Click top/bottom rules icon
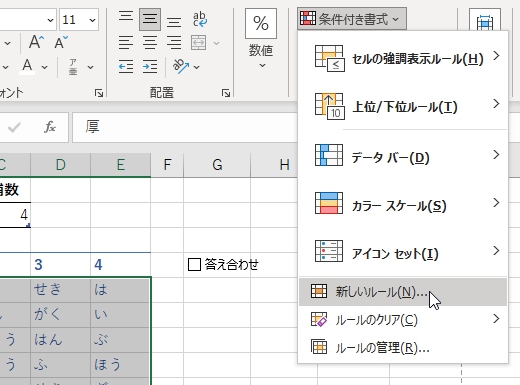520x385 pixels. pos(330,106)
